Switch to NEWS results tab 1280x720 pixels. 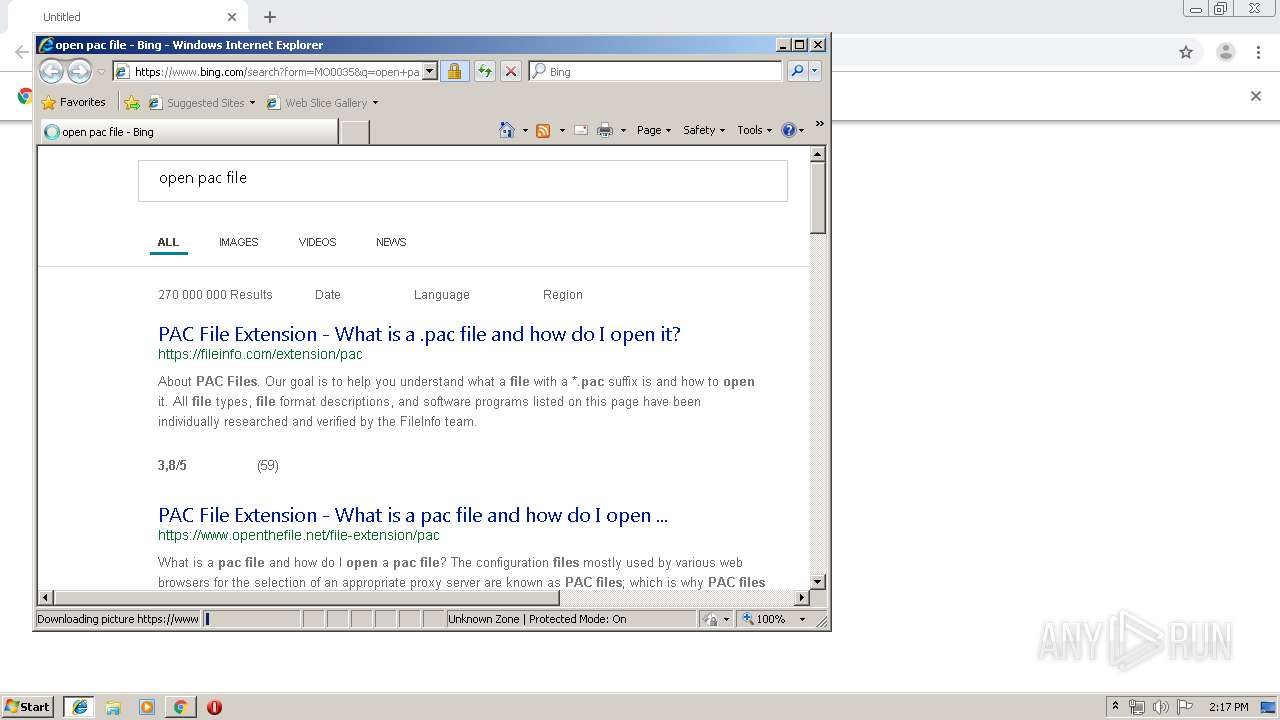point(391,242)
